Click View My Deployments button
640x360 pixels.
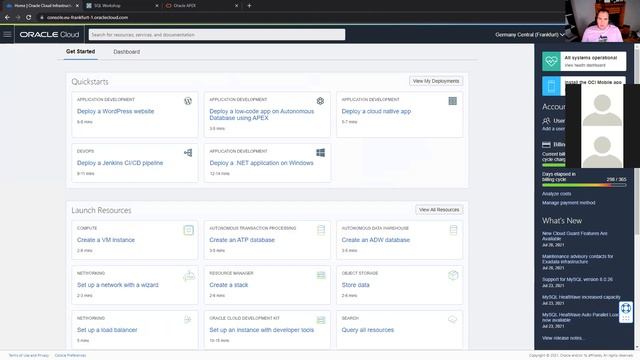(x=436, y=81)
